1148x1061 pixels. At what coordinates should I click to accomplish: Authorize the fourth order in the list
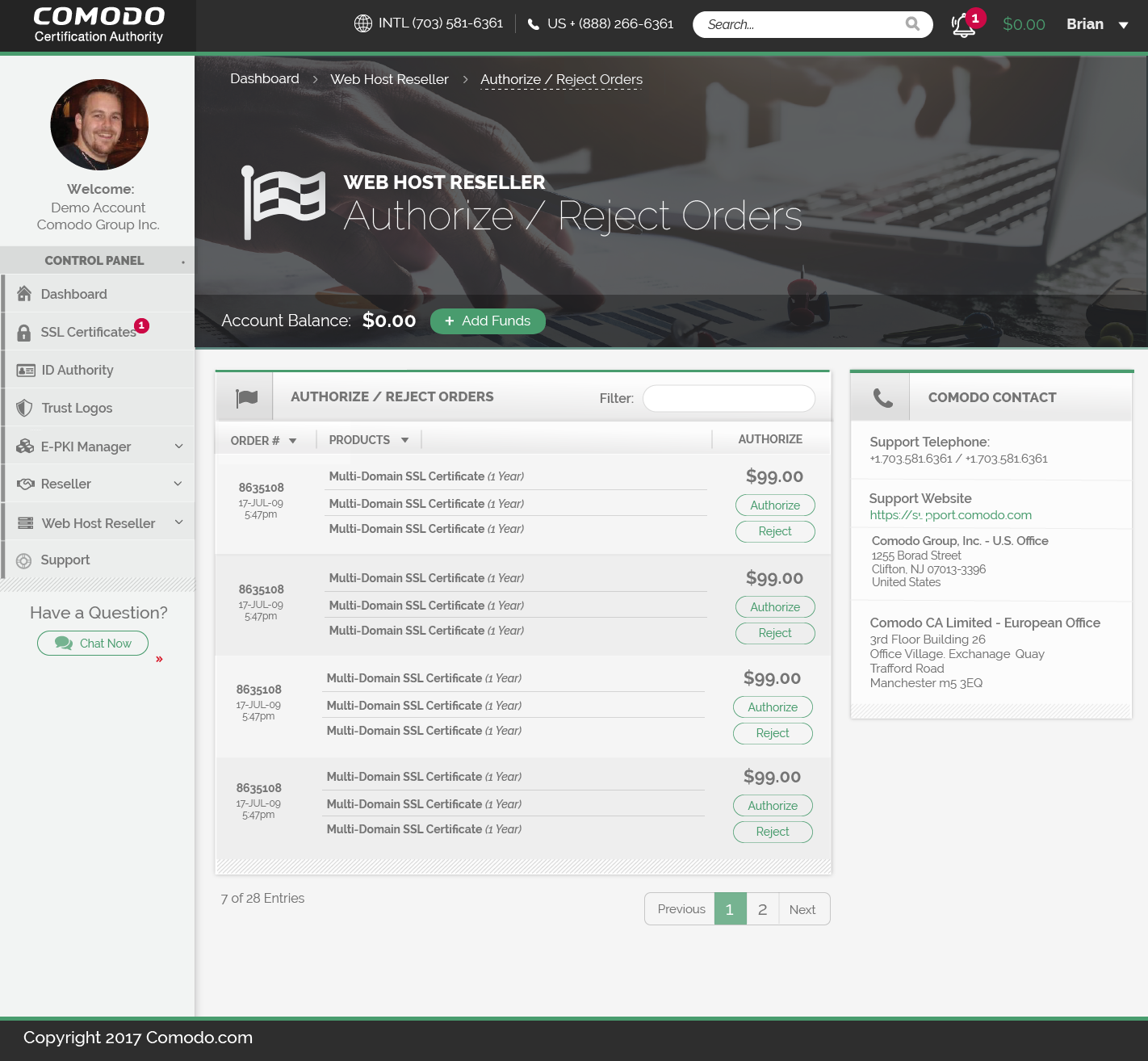773,806
